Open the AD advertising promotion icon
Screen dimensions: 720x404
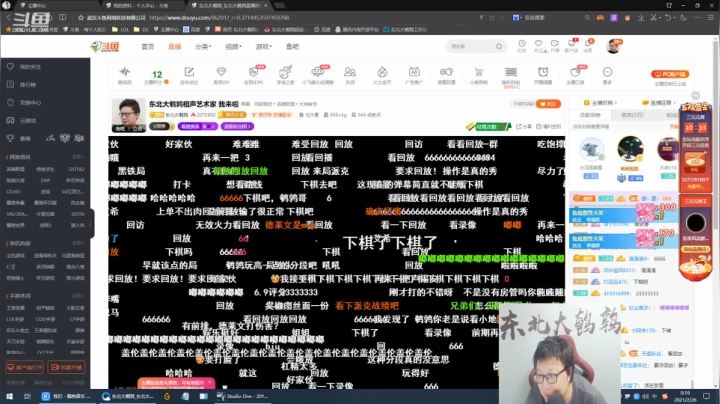(414, 72)
